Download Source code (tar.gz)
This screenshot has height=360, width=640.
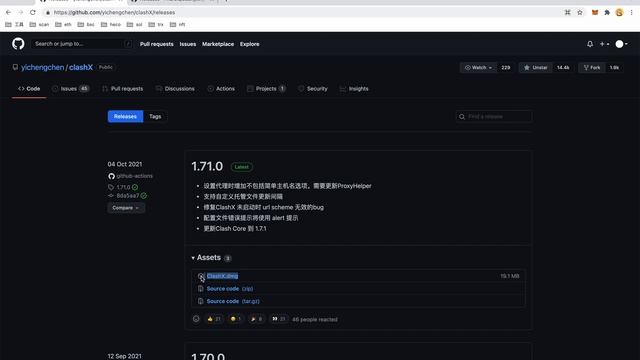(x=233, y=301)
